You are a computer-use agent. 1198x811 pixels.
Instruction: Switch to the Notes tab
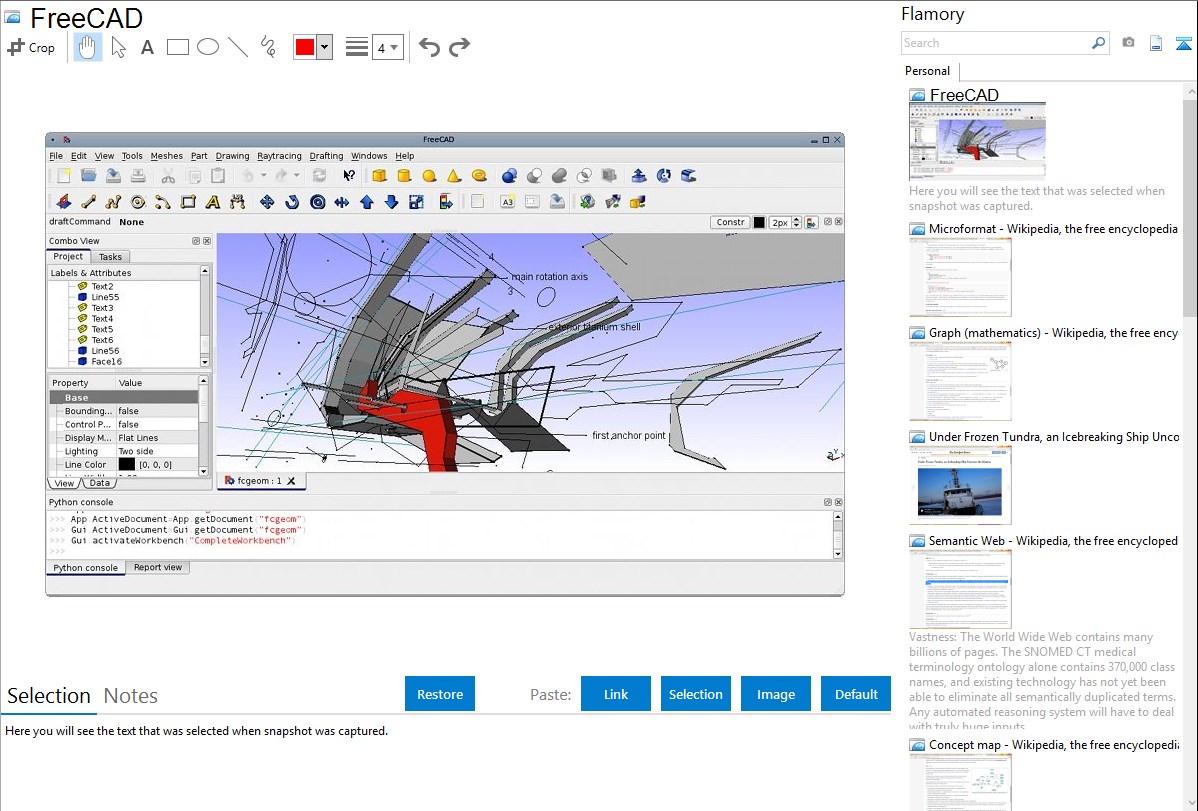131,696
